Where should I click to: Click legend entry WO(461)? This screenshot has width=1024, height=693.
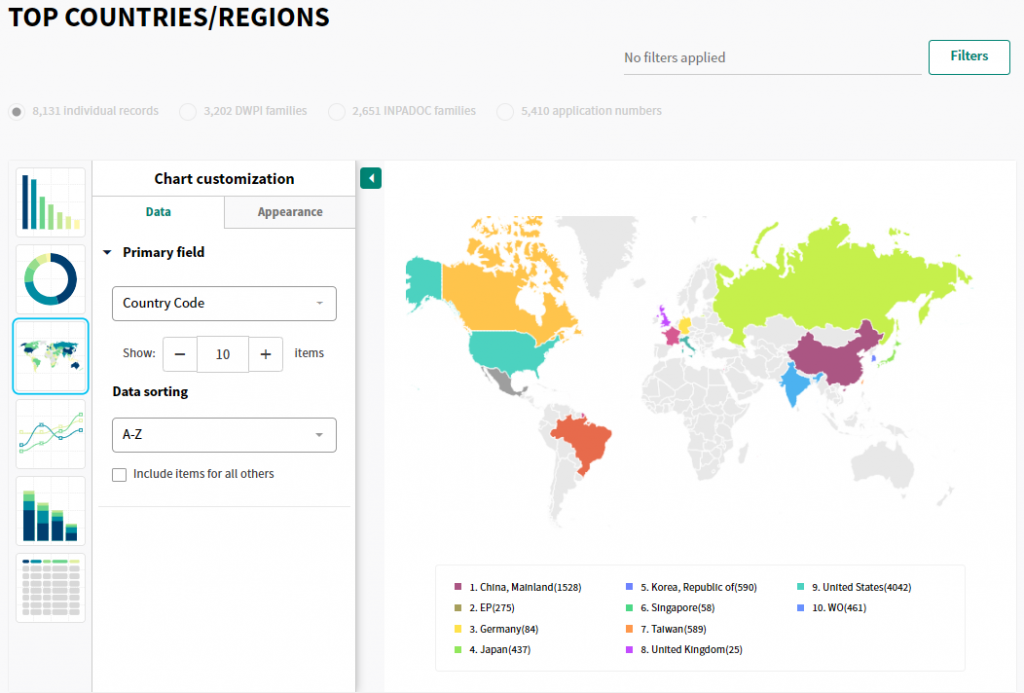coord(839,607)
